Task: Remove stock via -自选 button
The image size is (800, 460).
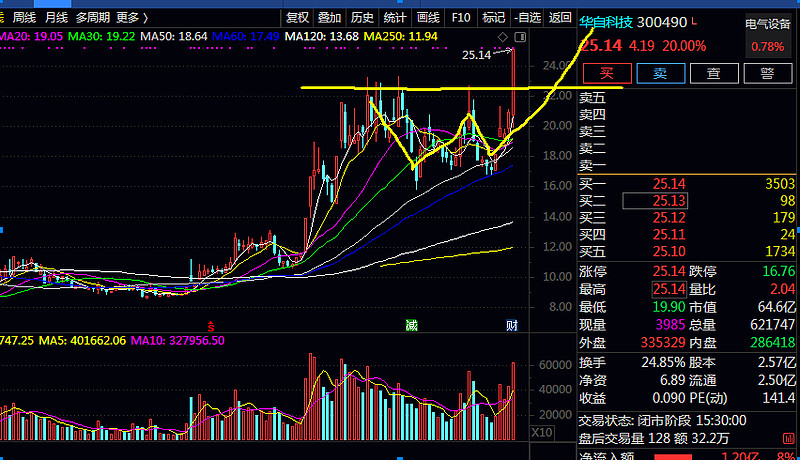Action: 527,18
